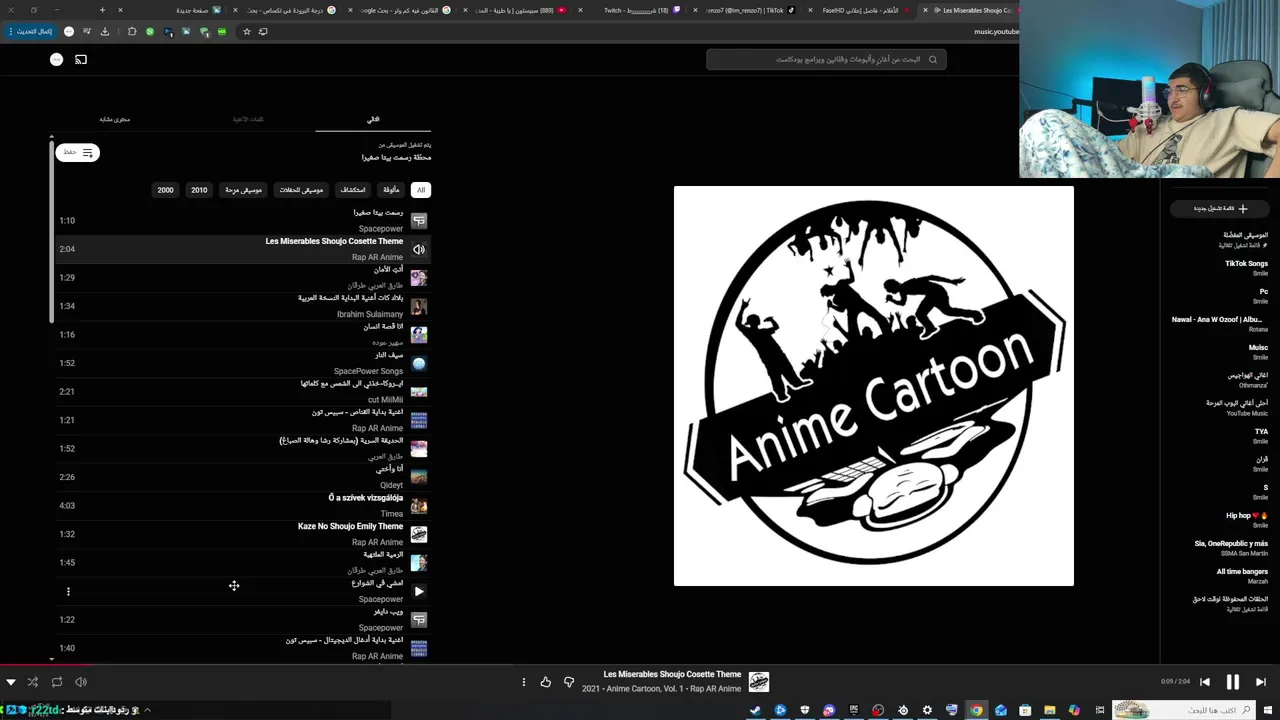Switch to the التالي (Up next) tab
The width and height of the screenshot is (1280, 720).
click(x=373, y=119)
